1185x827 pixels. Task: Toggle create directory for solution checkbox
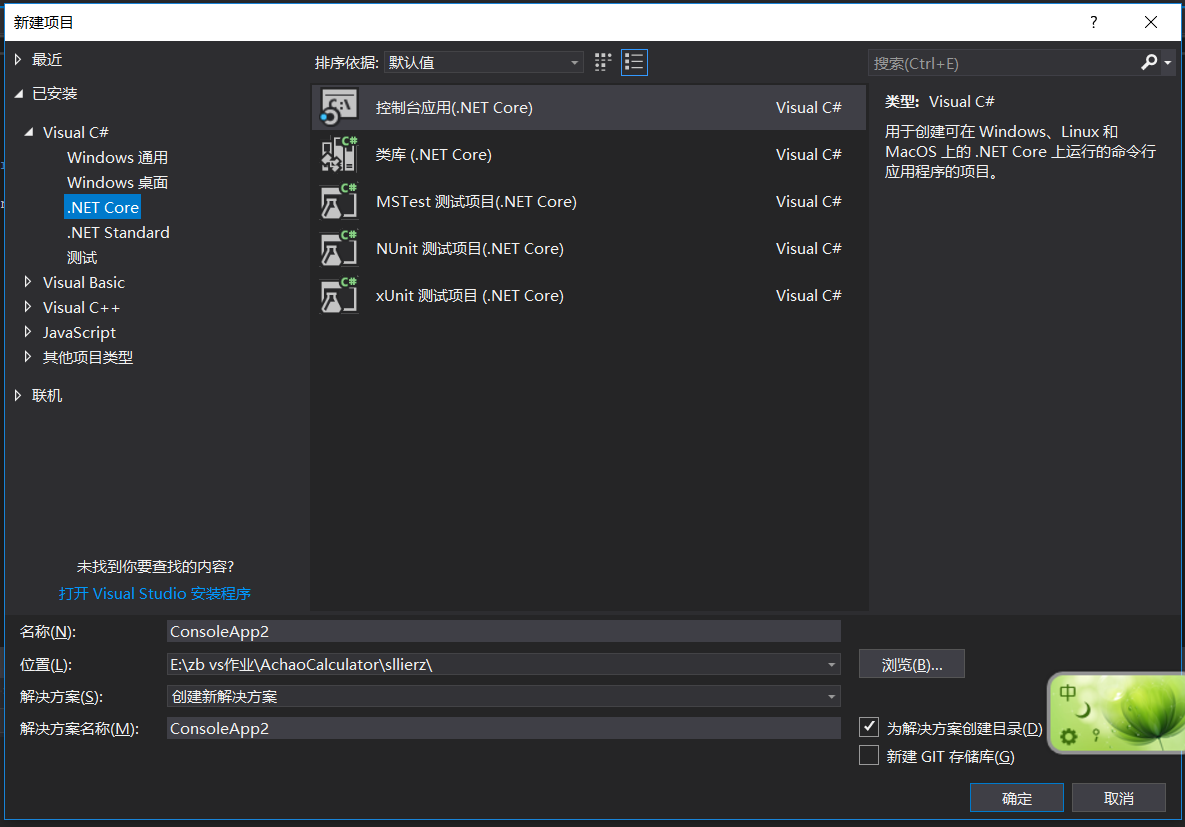click(x=869, y=727)
